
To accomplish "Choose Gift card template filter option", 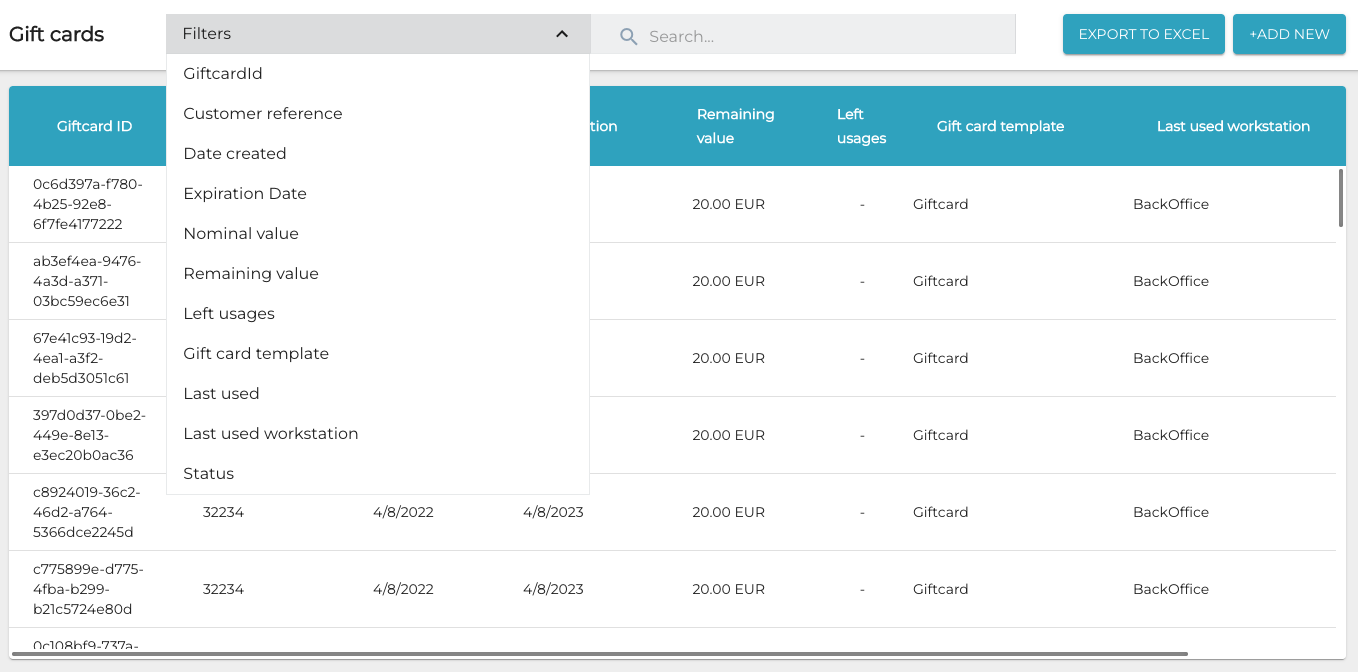I will 256,353.
